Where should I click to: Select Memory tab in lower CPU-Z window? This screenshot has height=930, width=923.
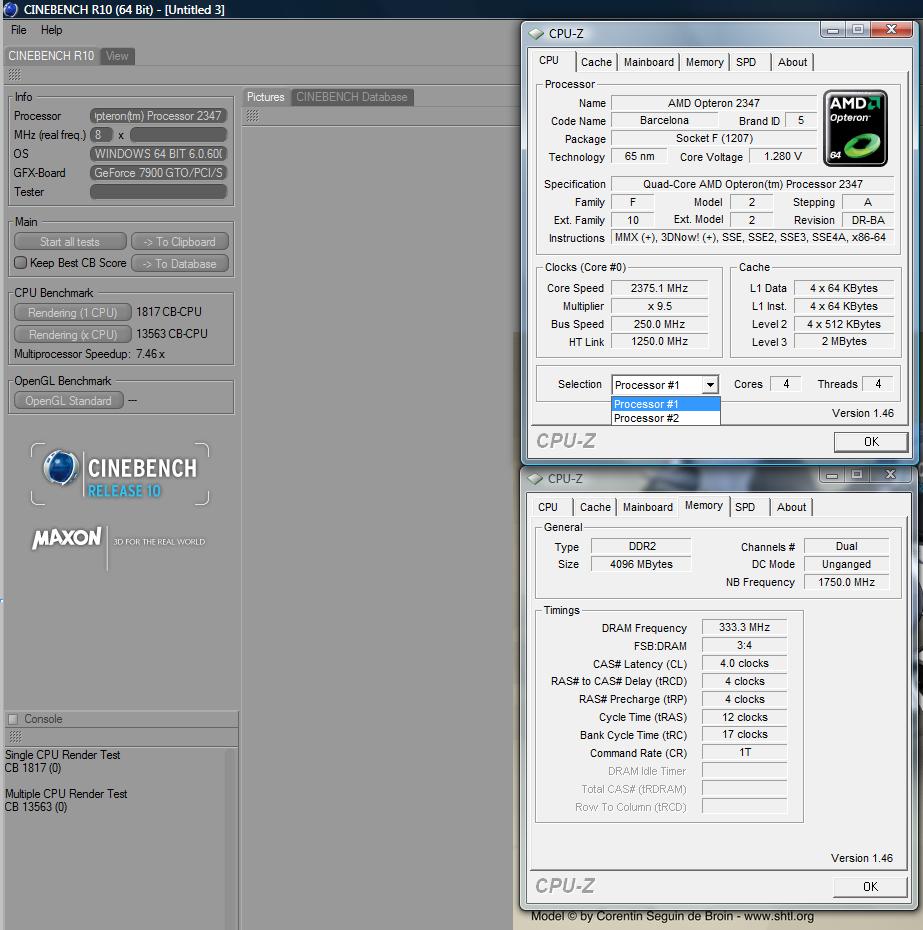click(x=704, y=505)
